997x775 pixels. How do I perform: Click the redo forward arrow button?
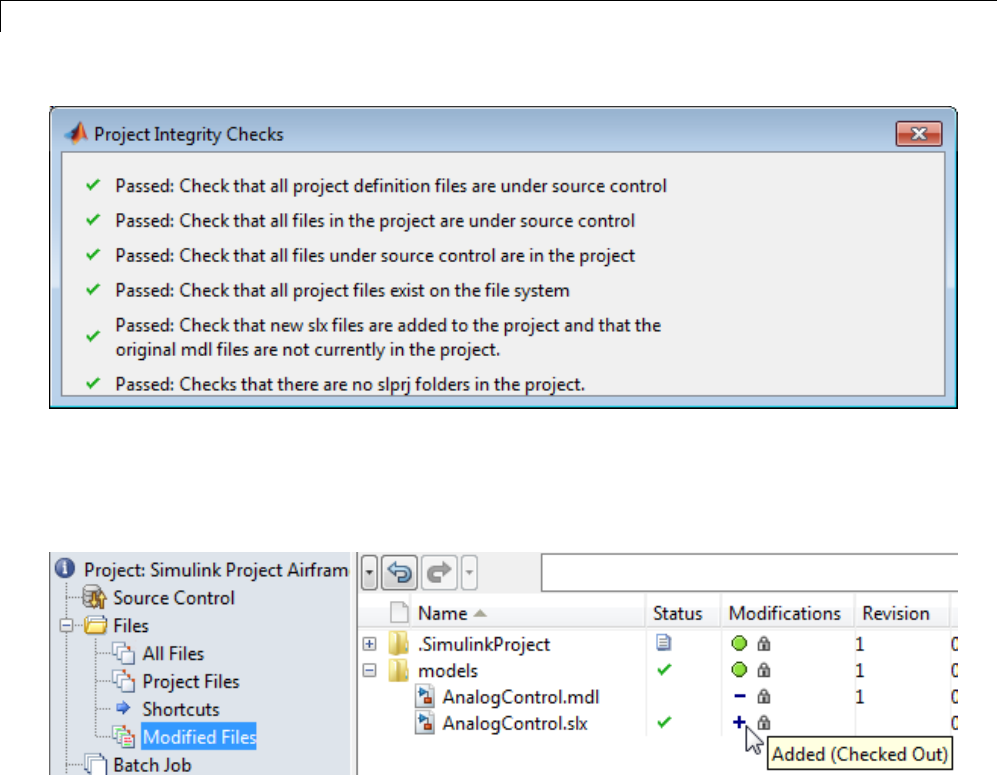[439, 573]
